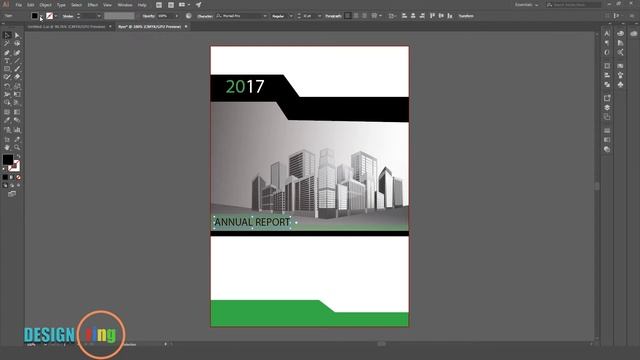This screenshot has width=640, height=360.
Task: Open the font size dropdown
Action: 320,16
